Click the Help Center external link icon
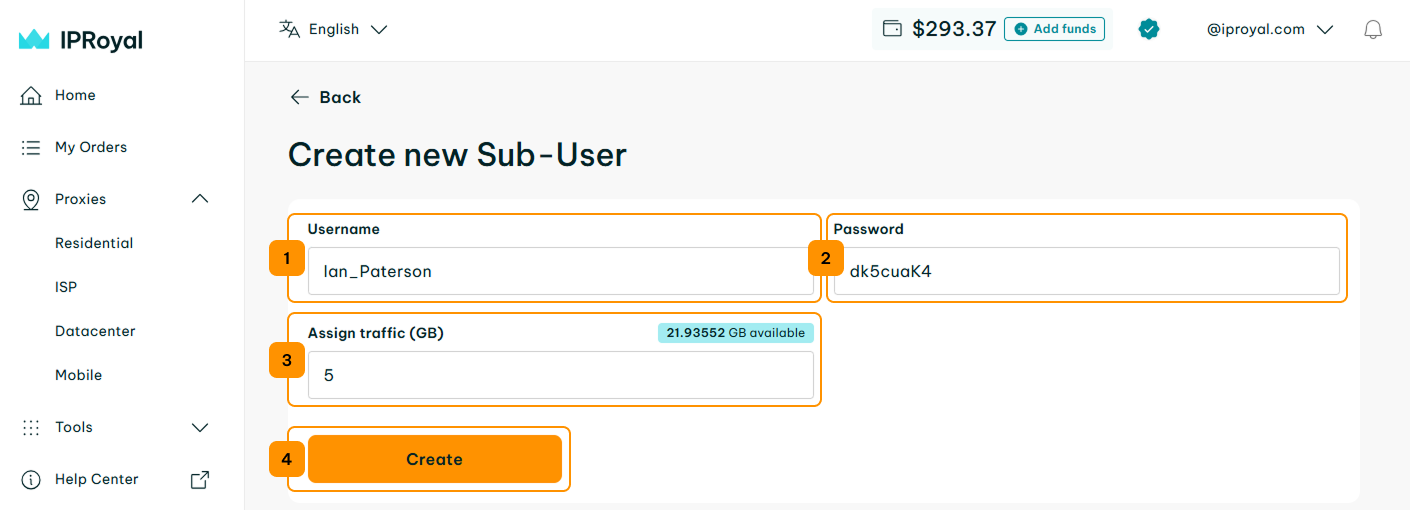 200,479
